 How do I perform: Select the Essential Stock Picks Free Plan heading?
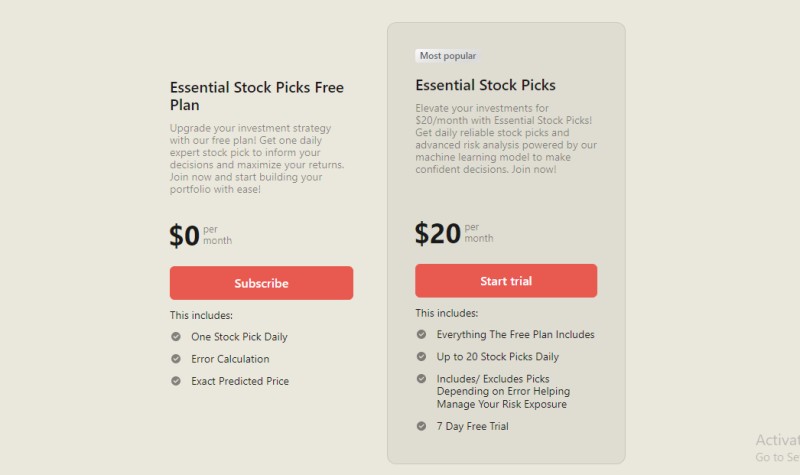pyautogui.click(x=257, y=96)
